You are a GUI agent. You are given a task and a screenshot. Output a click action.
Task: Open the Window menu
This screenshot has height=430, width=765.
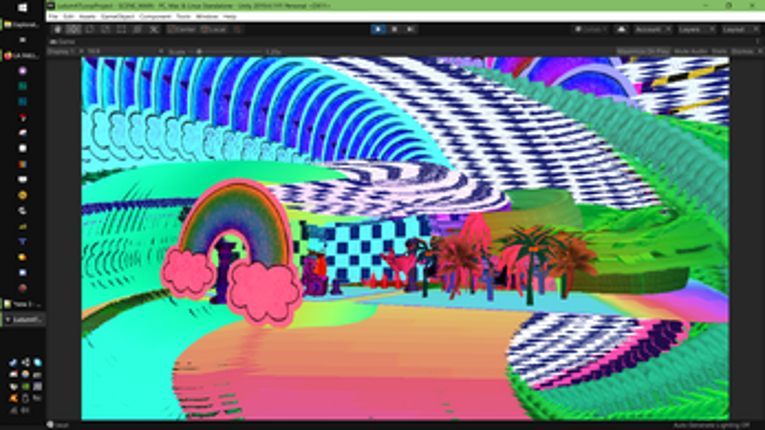pos(207,17)
